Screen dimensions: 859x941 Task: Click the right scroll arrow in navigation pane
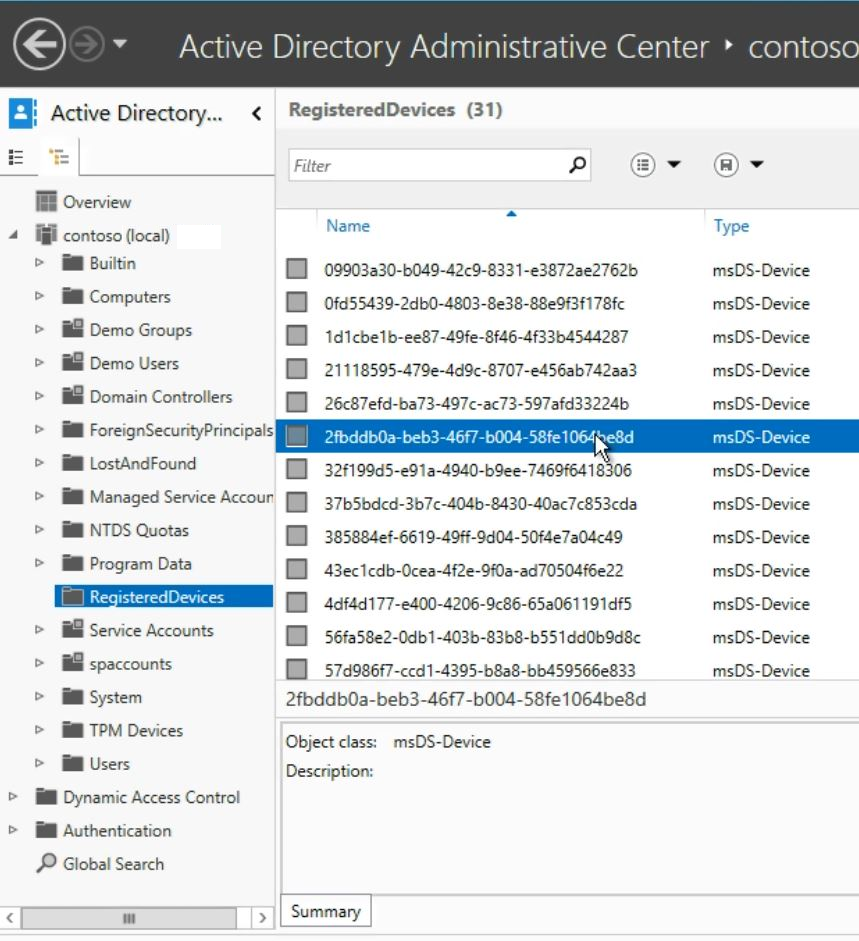262,918
